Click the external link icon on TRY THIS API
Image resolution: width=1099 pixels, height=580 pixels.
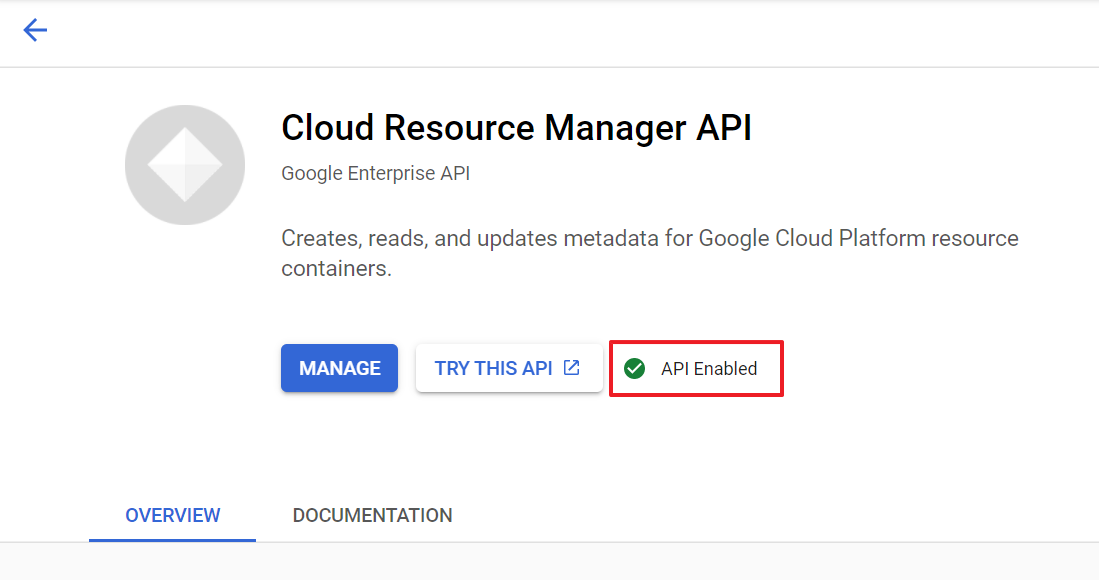[x=572, y=368]
